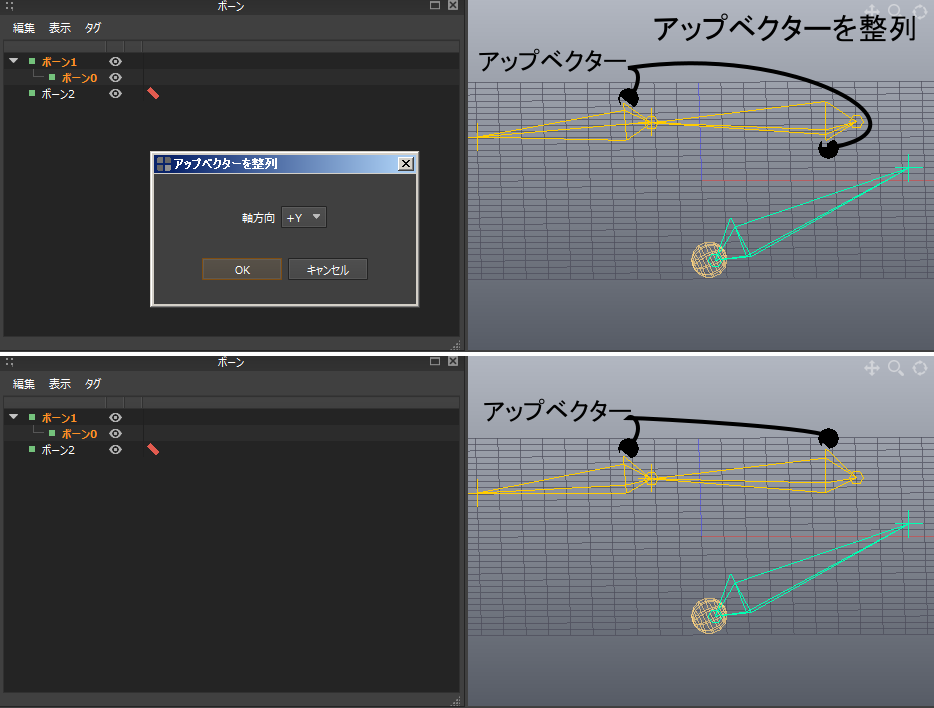
Task: Hide ボーン1 via eye icon, upper panel
Action: (116, 61)
